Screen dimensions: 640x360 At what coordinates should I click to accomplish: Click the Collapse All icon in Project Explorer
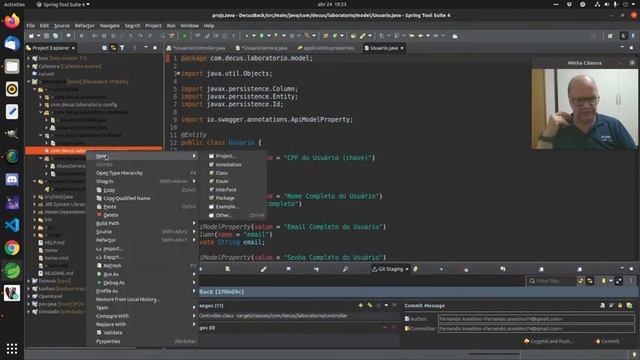[104, 48]
